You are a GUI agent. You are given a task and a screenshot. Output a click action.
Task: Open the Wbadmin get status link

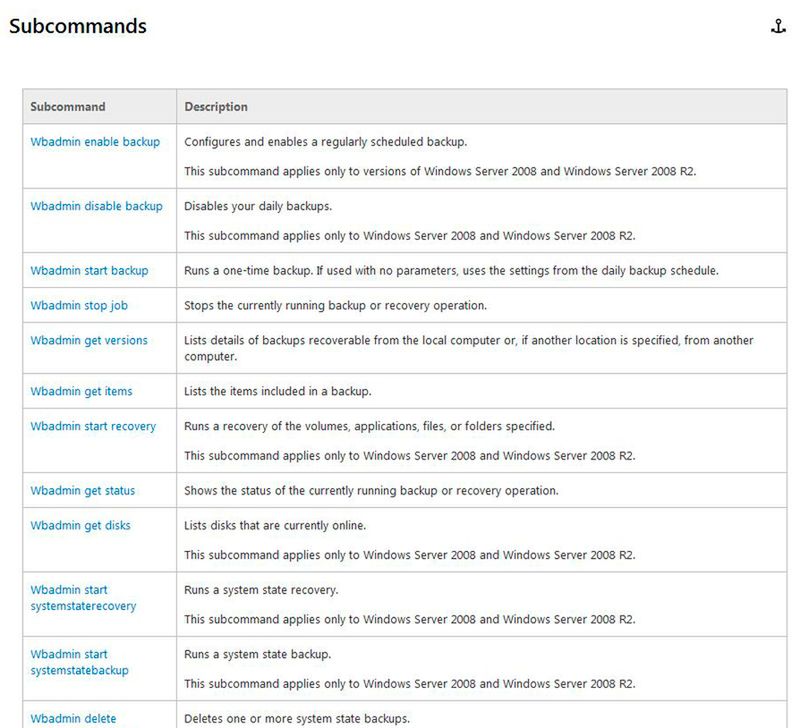(x=83, y=491)
